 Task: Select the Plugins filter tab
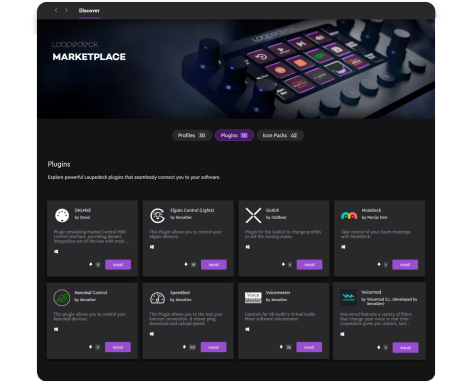click(234, 135)
